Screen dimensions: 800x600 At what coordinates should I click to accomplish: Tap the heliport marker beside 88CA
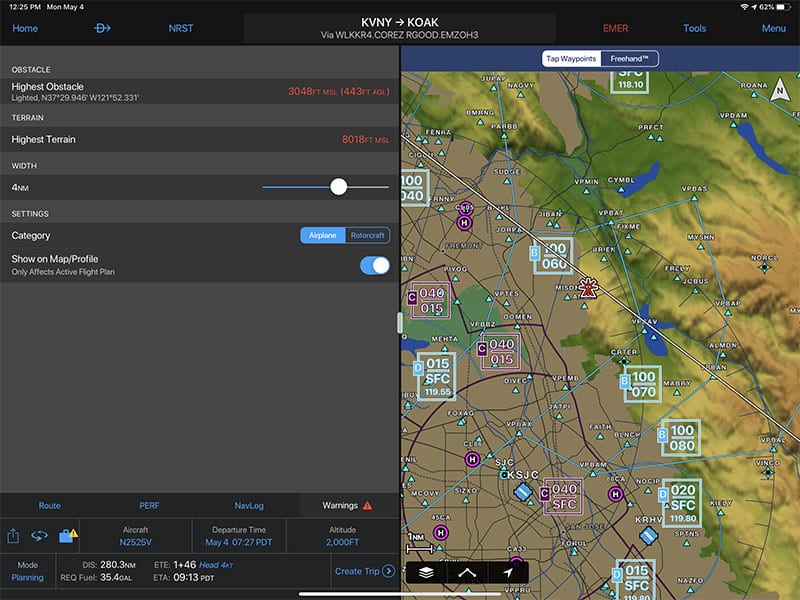[616, 494]
